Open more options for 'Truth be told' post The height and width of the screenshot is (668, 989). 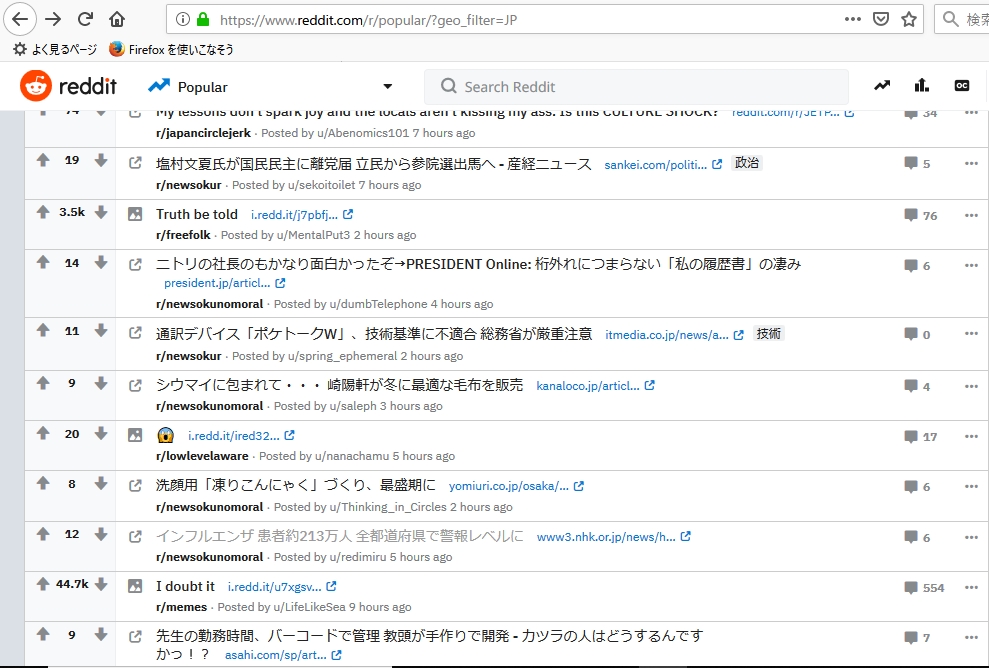971,215
